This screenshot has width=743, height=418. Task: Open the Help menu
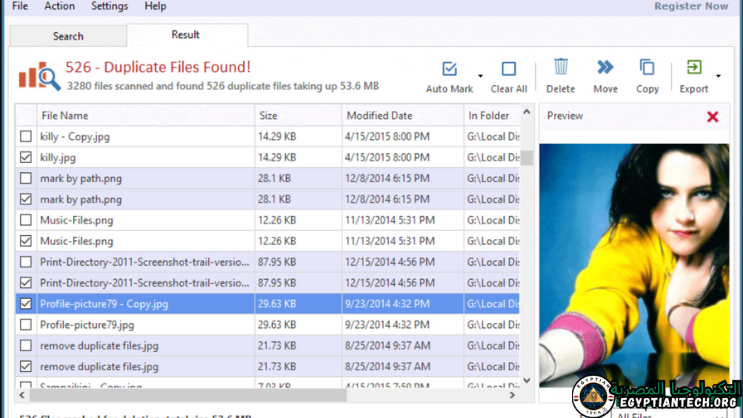(155, 6)
